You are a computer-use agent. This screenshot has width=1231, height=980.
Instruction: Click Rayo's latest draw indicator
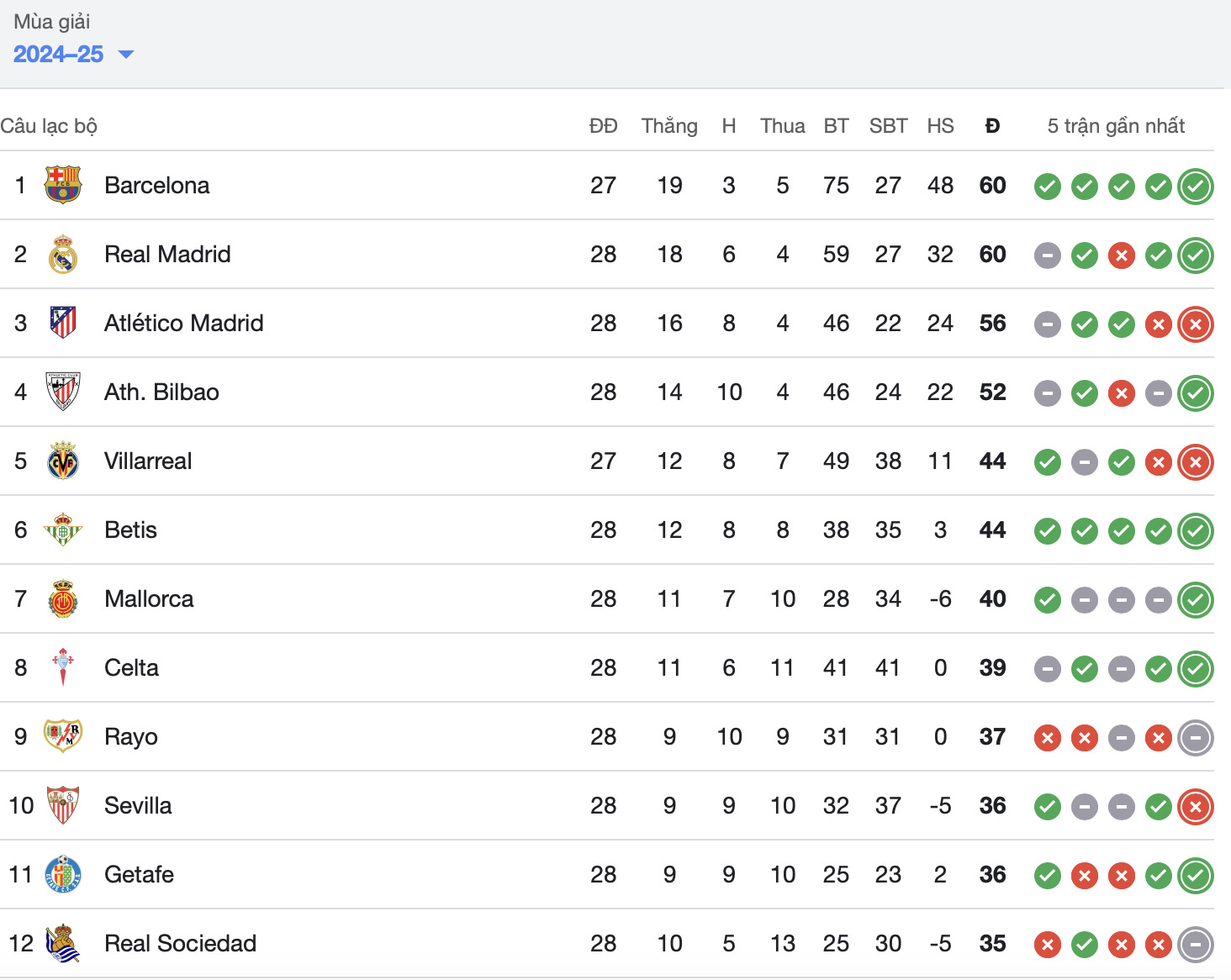point(1195,738)
